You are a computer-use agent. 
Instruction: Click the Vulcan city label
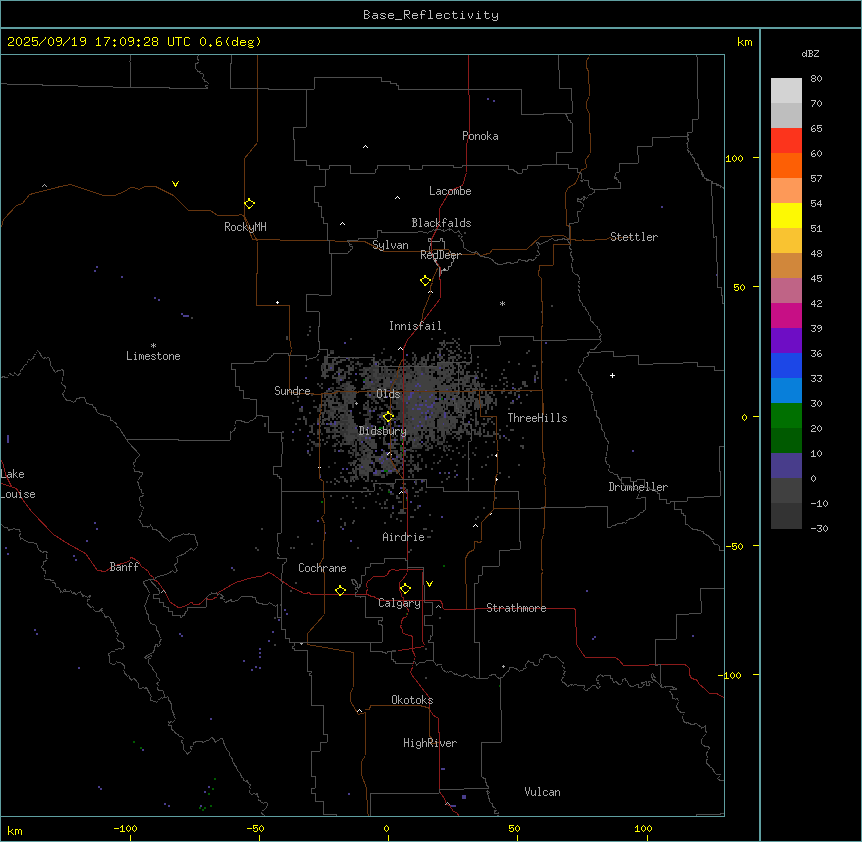point(542,792)
